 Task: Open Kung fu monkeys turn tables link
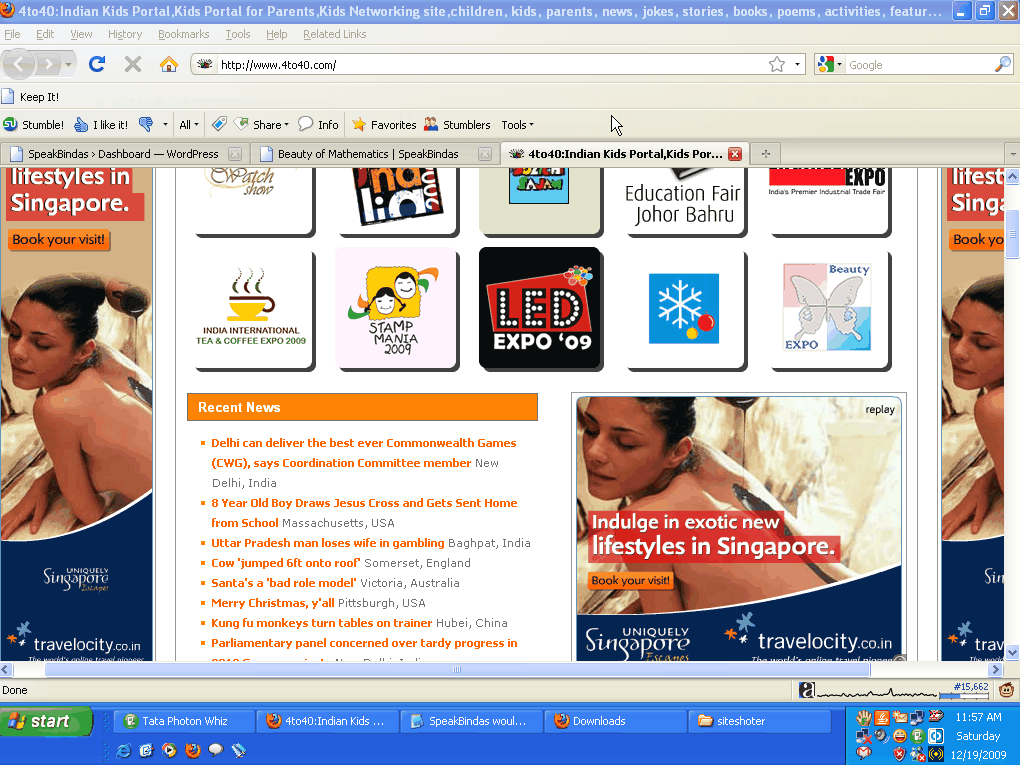(321, 623)
